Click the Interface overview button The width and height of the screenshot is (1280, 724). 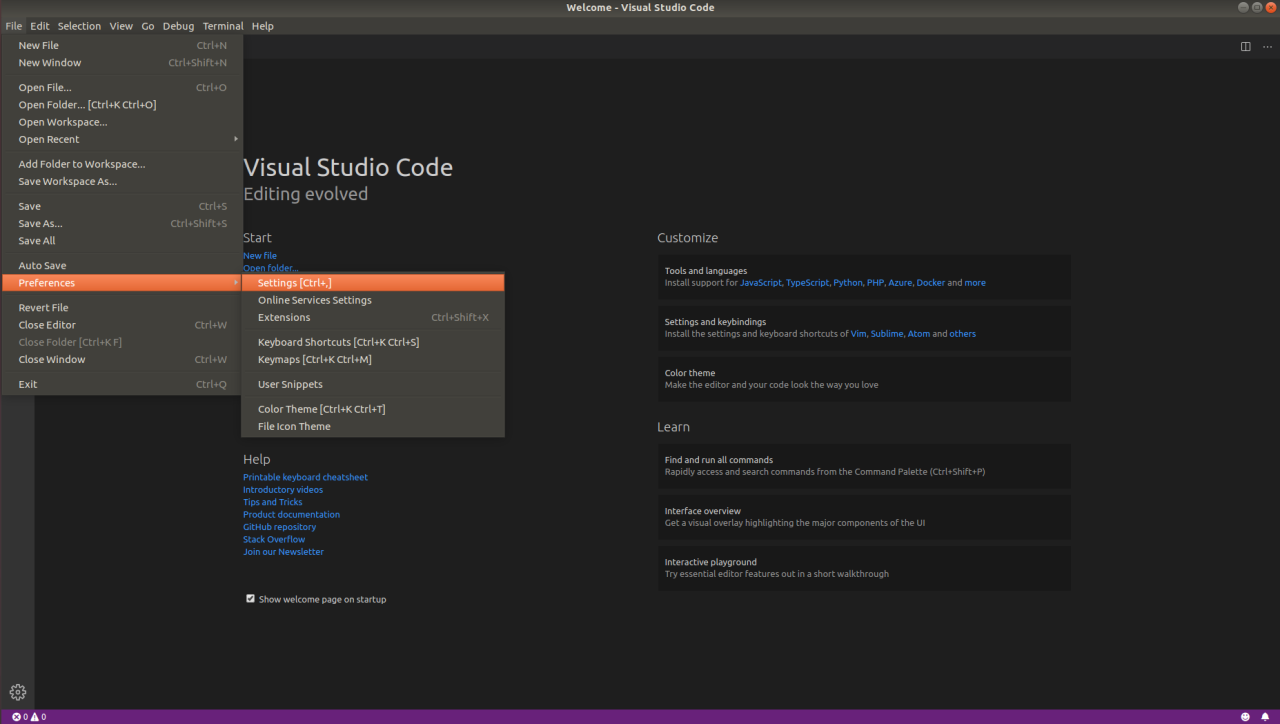[x=864, y=517]
